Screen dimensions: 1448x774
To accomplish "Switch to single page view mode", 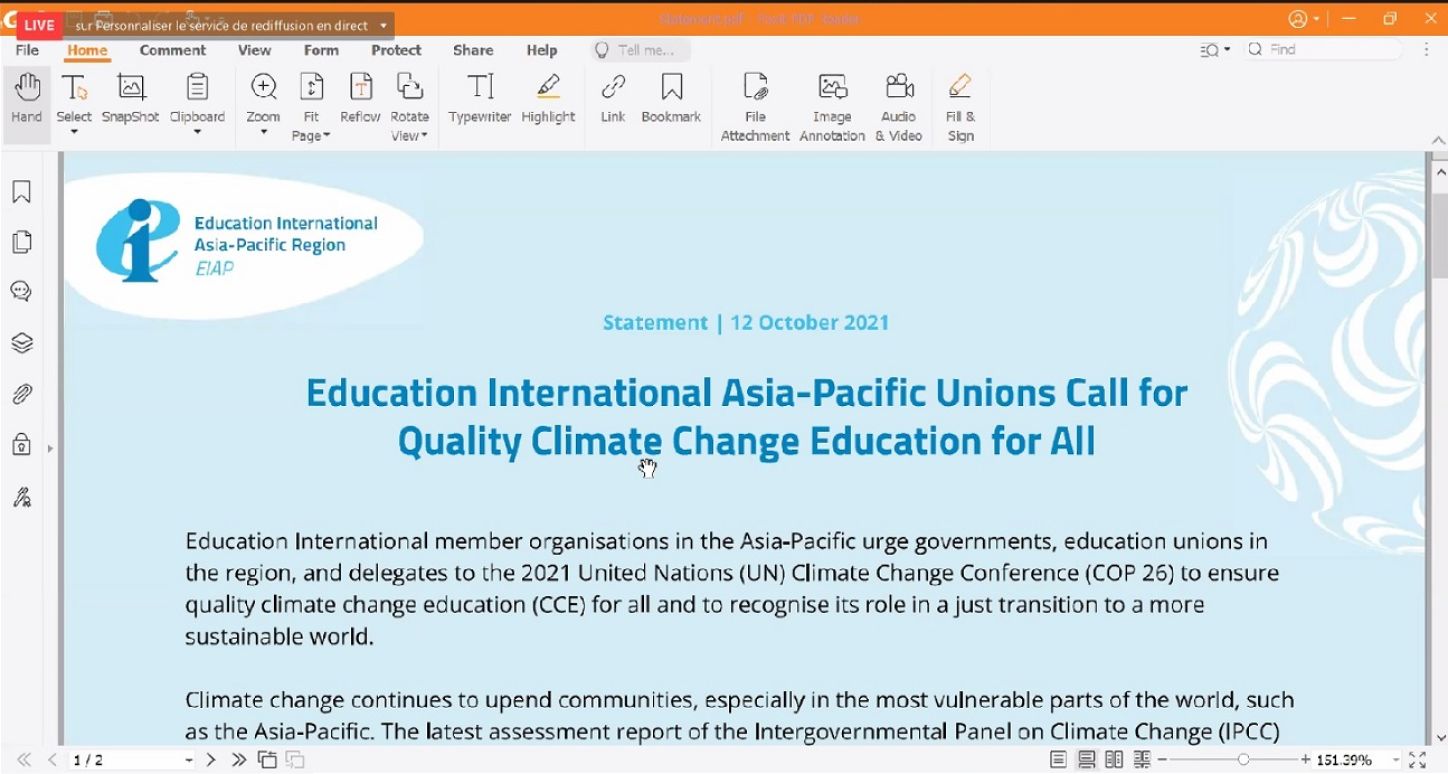I will (x=1058, y=760).
